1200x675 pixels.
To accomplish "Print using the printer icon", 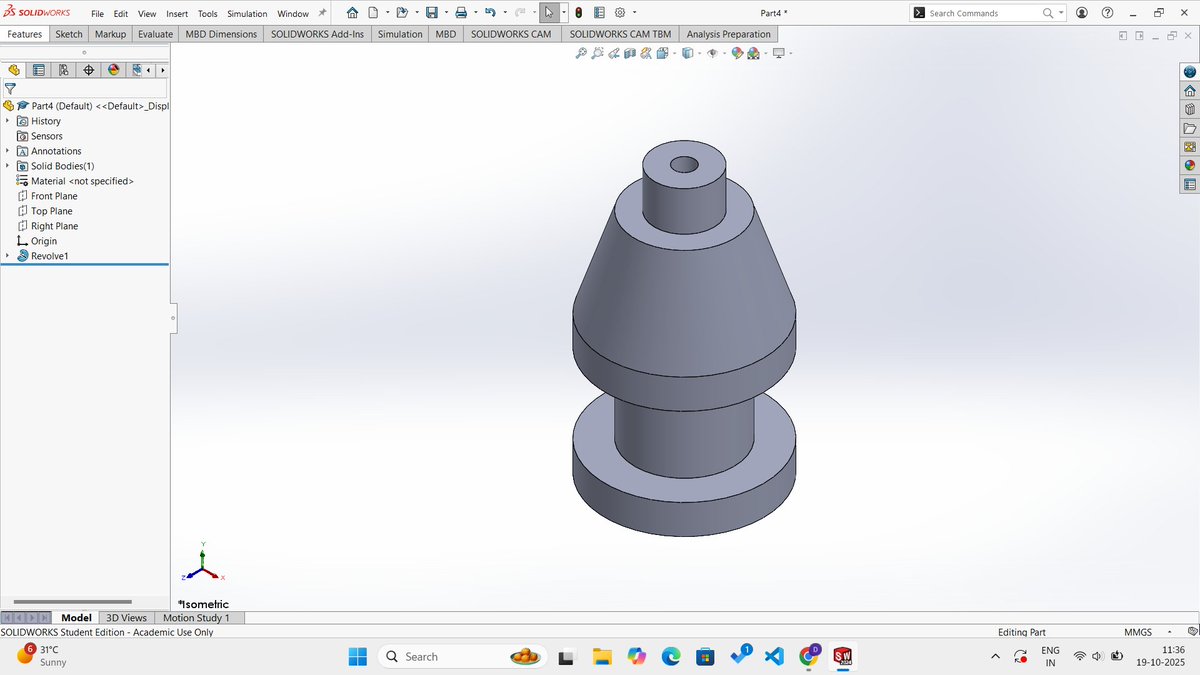I will point(461,13).
